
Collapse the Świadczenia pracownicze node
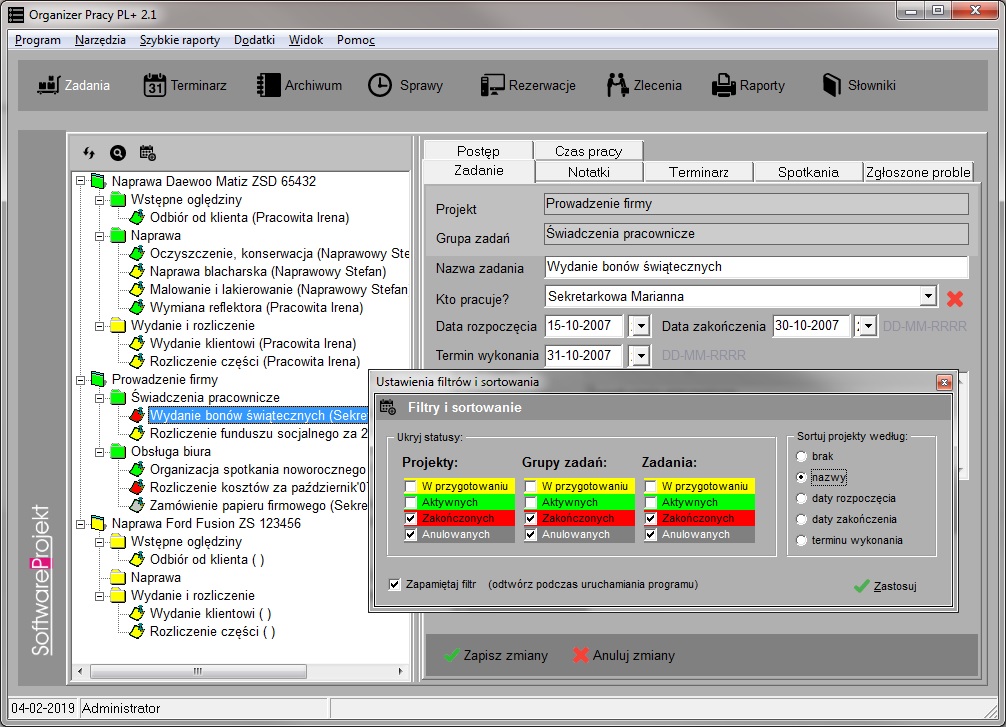100,398
